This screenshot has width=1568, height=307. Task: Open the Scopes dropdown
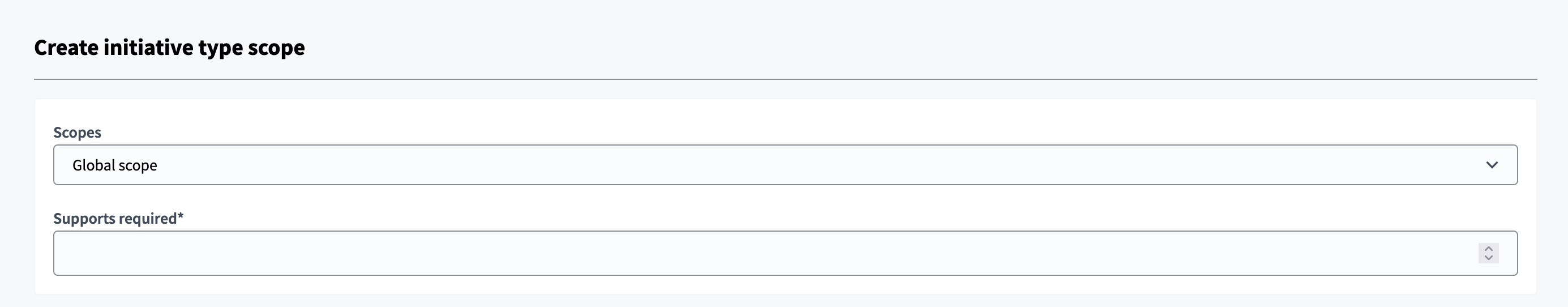point(785,165)
